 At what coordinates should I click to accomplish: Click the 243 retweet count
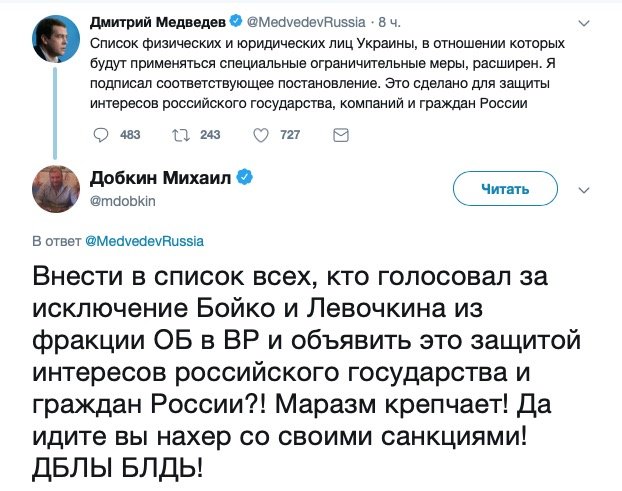pyautogui.click(x=210, y=135)
